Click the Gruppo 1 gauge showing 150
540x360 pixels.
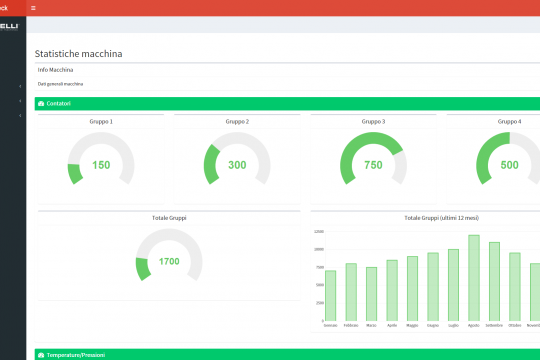point(101,159)
